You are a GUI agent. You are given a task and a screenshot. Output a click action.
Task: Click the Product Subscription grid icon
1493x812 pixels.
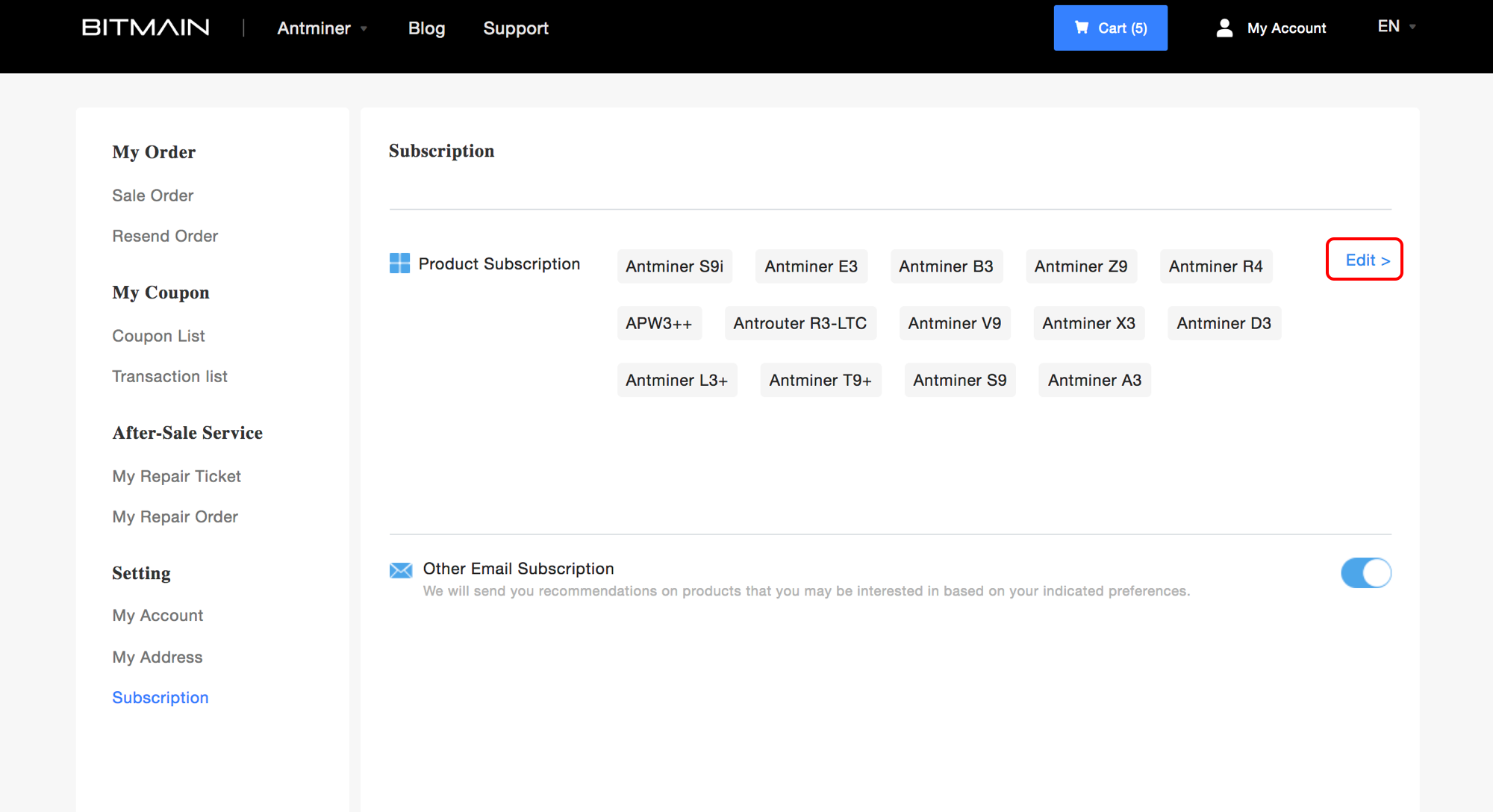[399, 263]
